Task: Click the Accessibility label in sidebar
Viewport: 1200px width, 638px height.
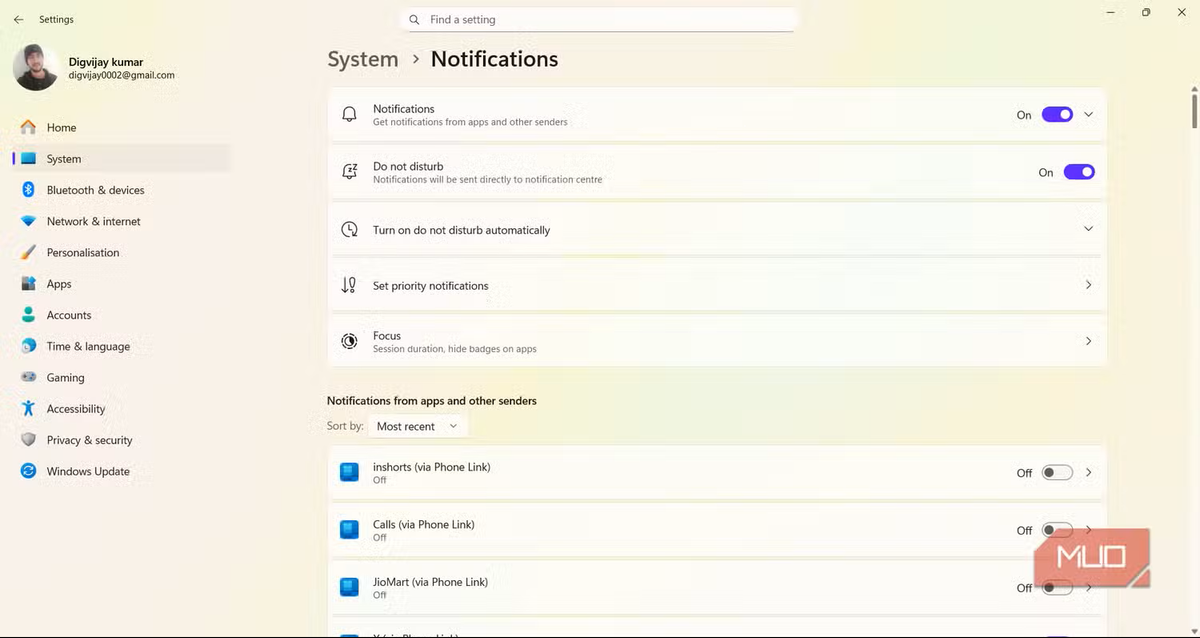Action: point(76,409)
